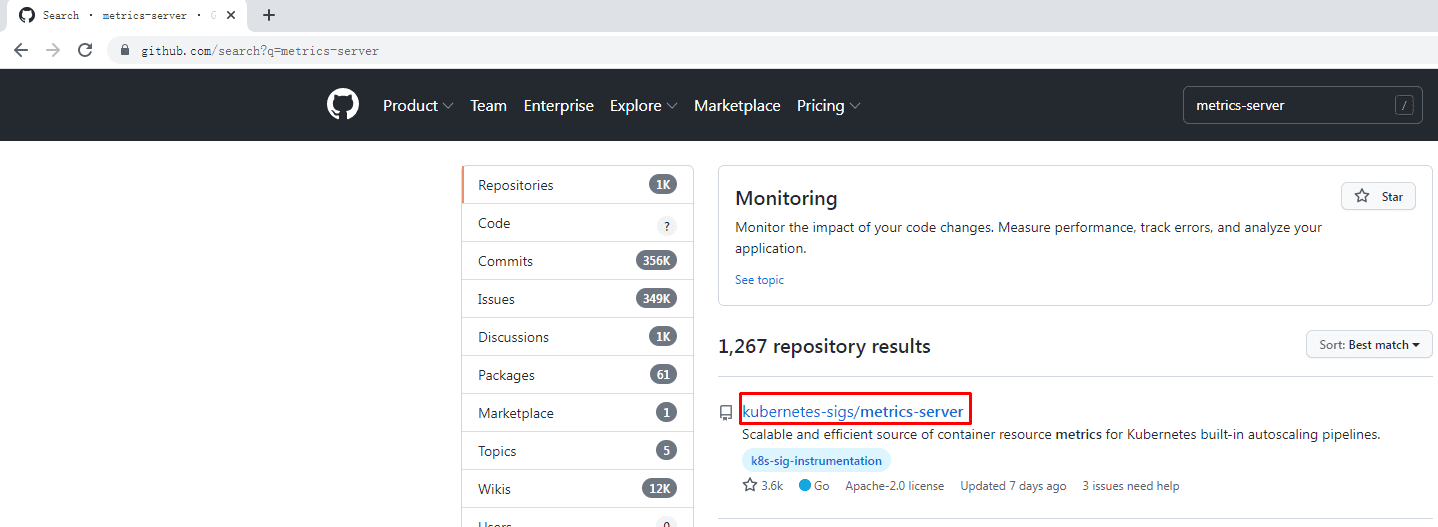
Task: Follow the See topic link
Action: pyautogui.click(x=759, y=280)
